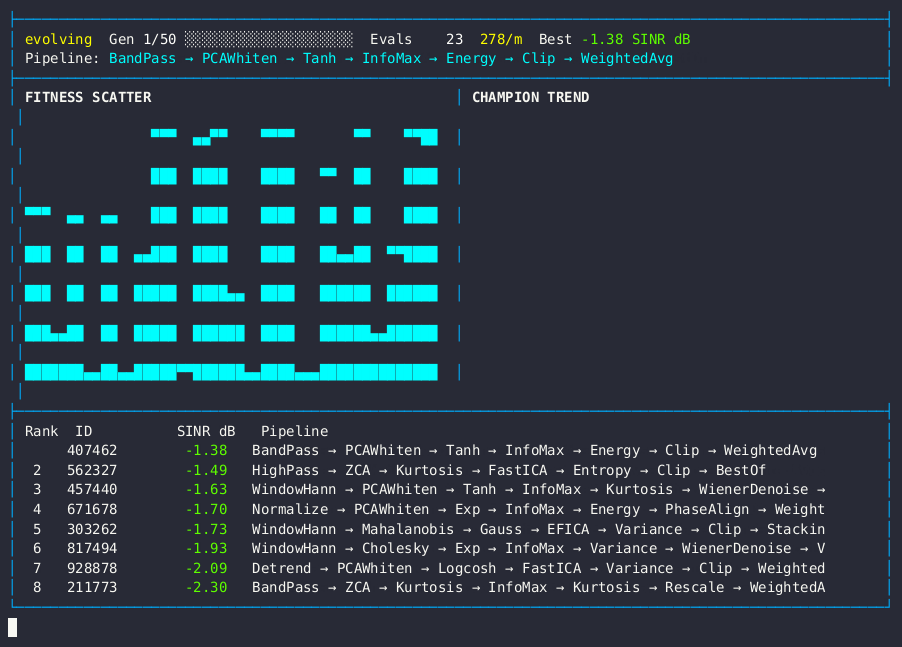Click 'Normalize' in row 671678's pipeline
This screenshot has width=902, height=647.
[290, 510]
